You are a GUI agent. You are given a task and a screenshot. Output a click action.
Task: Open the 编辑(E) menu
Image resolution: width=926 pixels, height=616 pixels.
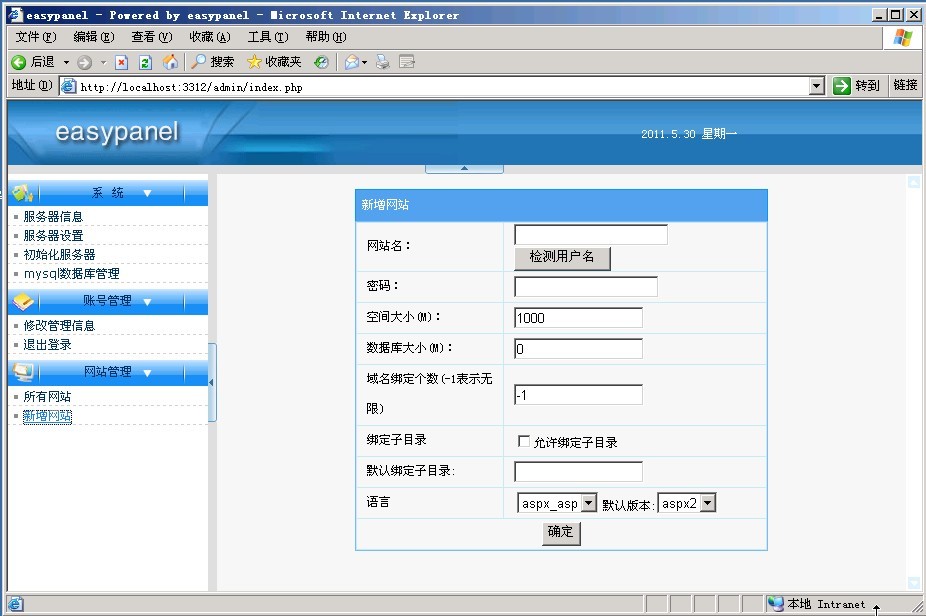(x=93, y=37)
